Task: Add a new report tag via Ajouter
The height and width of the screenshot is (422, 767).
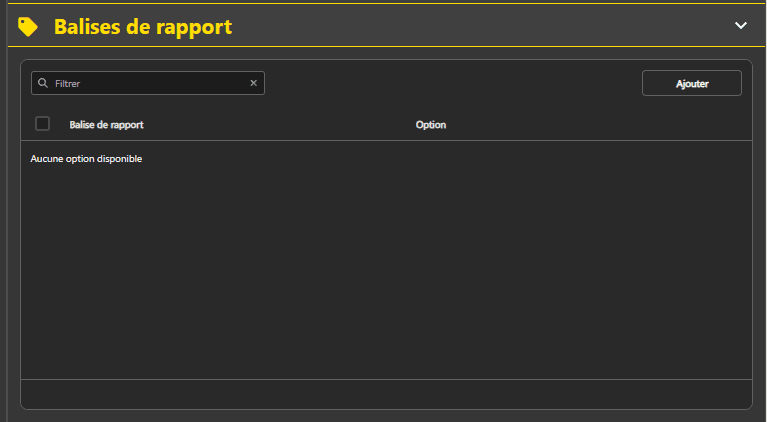Action: (x=691, y=83)
